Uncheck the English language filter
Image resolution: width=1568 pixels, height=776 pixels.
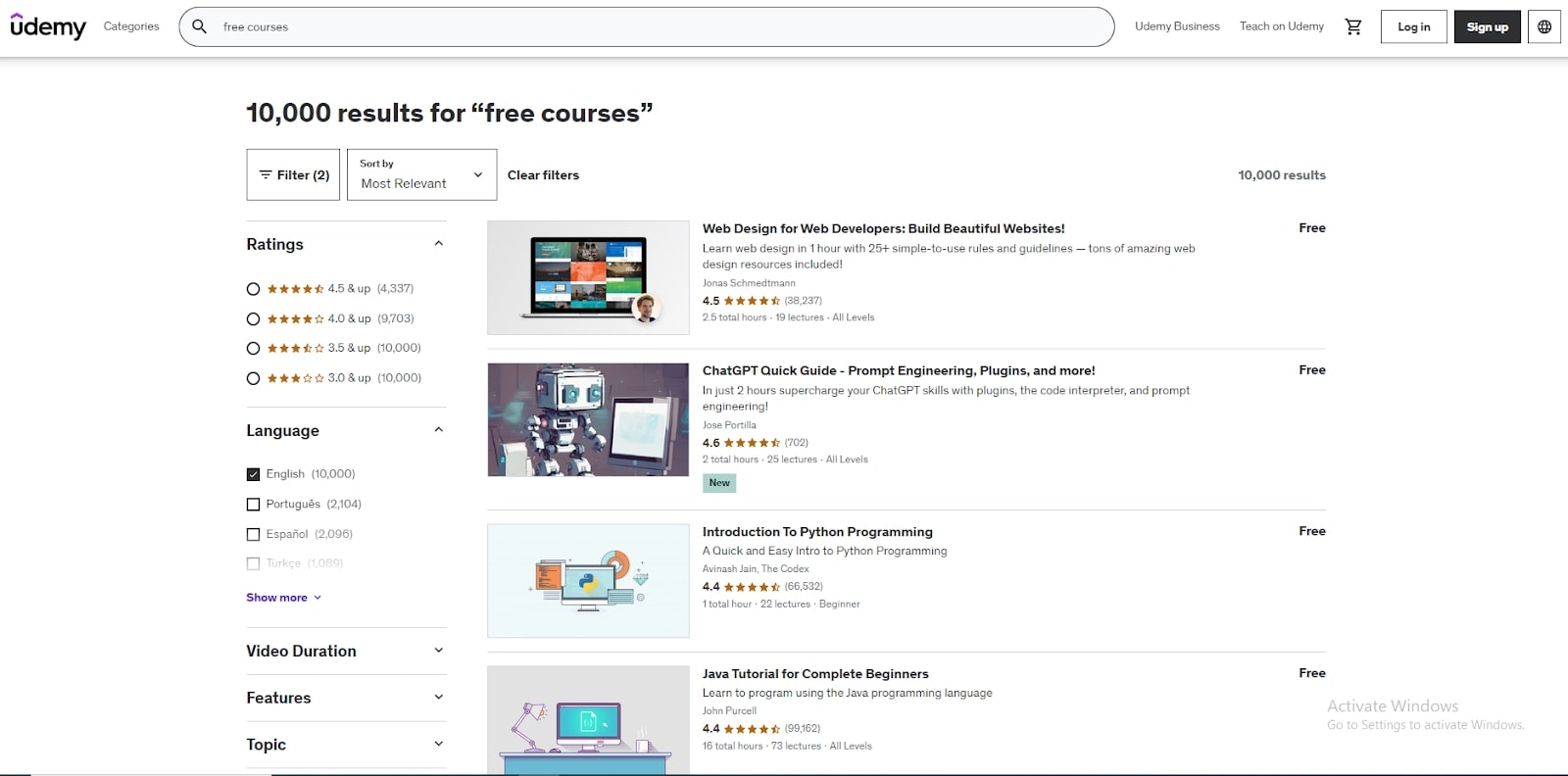click(x=253, y=473)
